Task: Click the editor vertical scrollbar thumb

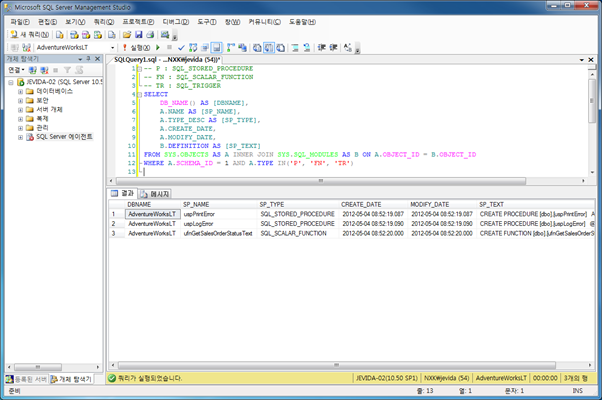Action: click(x=592, y=101)
